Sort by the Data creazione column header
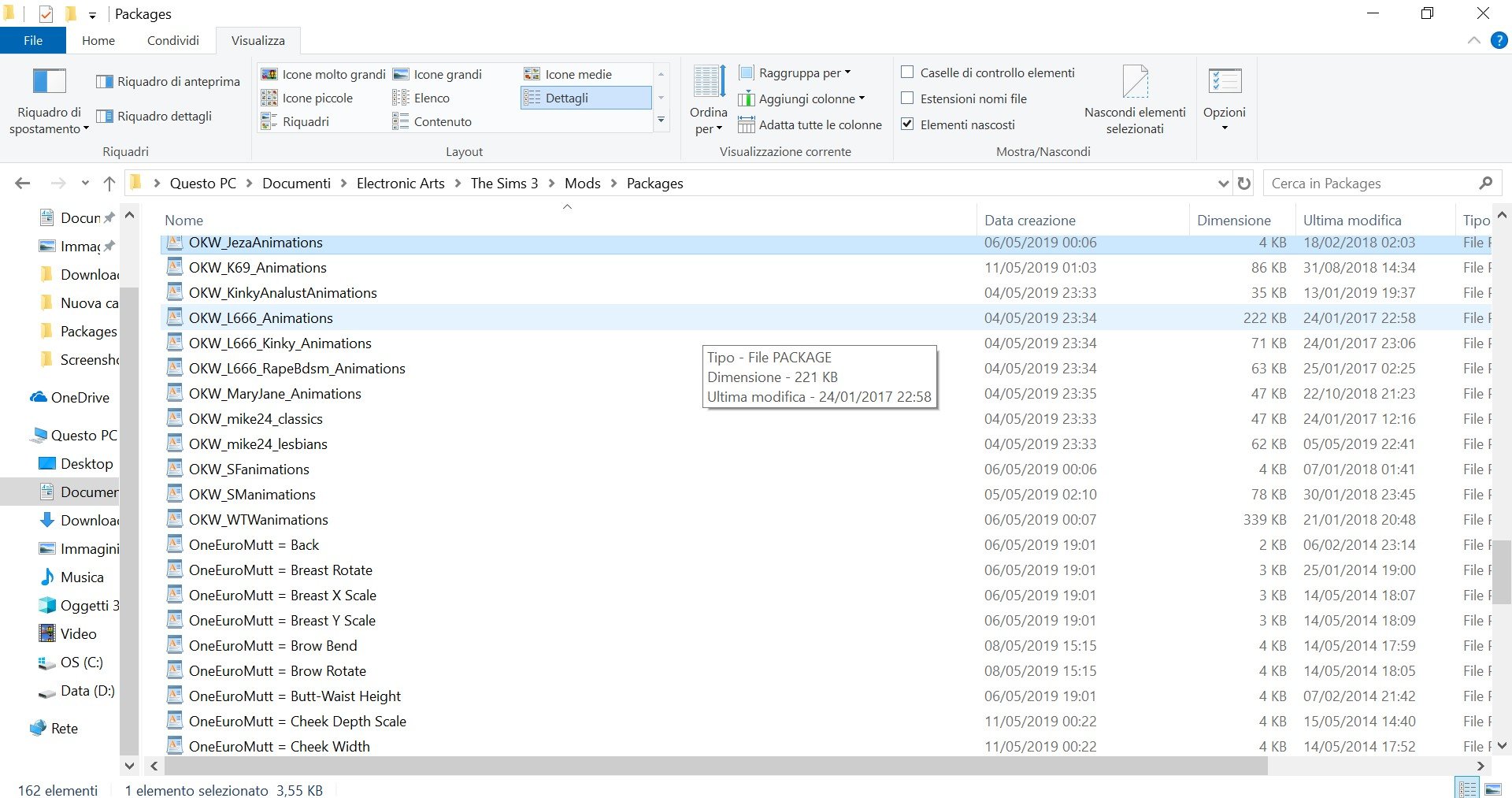The image size is (1512, 798). (x=1083, y=221)
